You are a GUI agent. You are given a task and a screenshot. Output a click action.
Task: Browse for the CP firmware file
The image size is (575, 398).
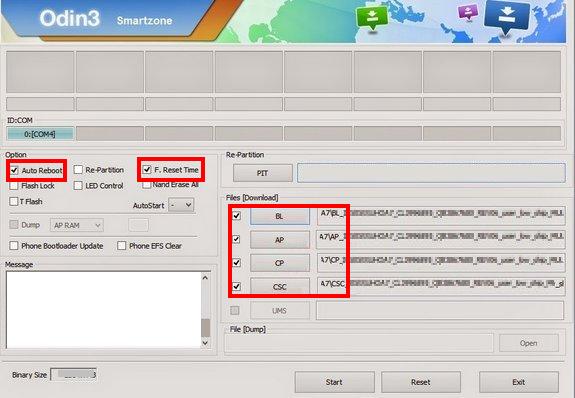279,263
